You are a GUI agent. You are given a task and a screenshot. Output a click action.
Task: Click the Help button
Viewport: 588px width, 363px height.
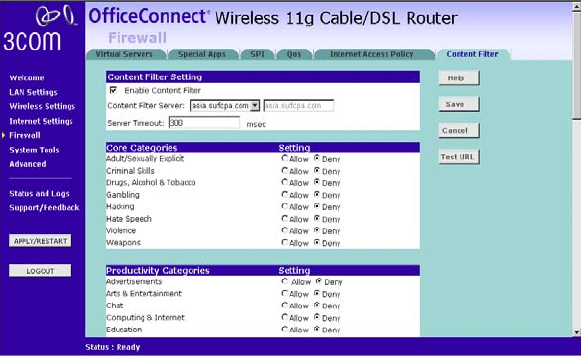(459, 78)
